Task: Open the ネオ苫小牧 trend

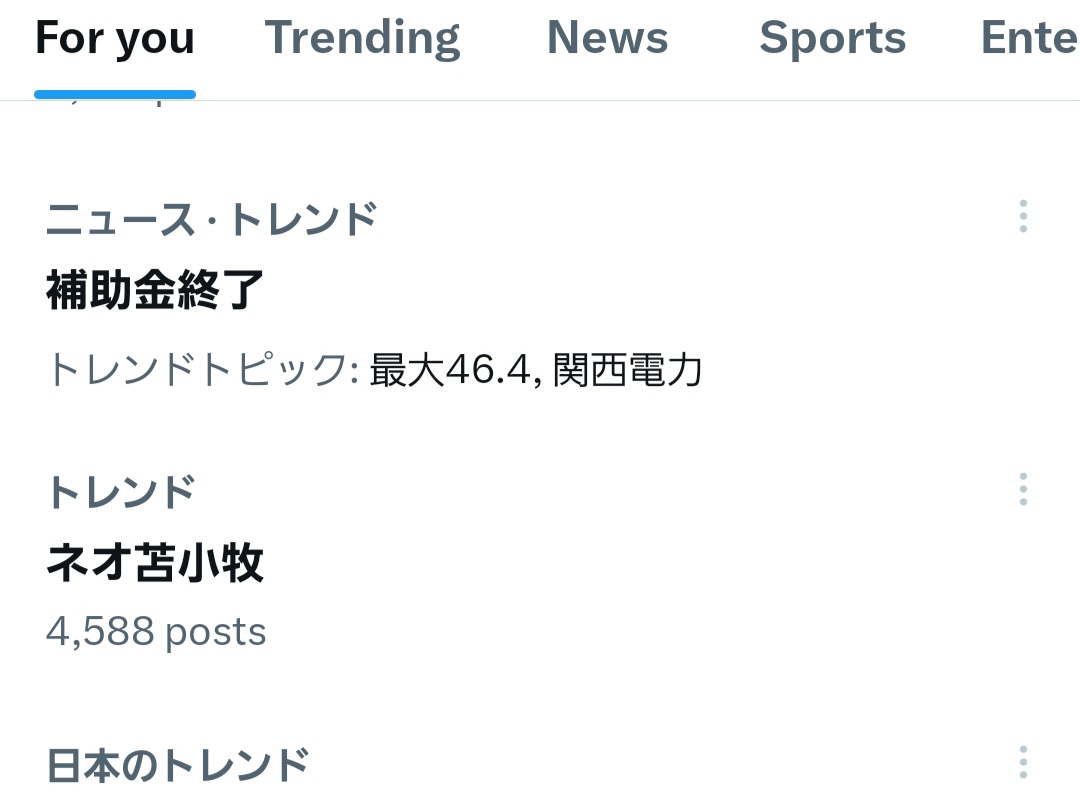Action: click(155, 564)
